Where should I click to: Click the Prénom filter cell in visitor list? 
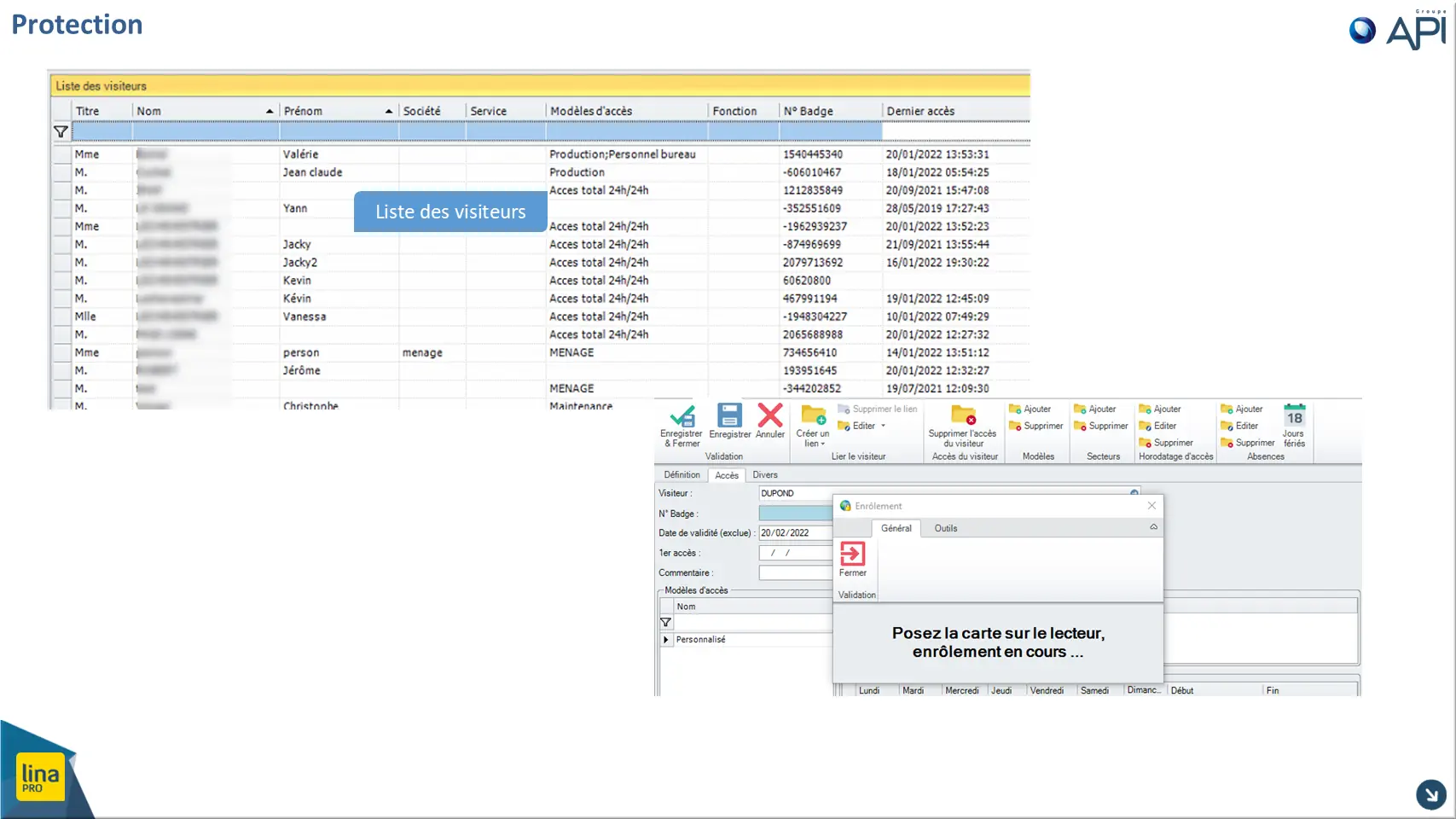click(339, 132)
